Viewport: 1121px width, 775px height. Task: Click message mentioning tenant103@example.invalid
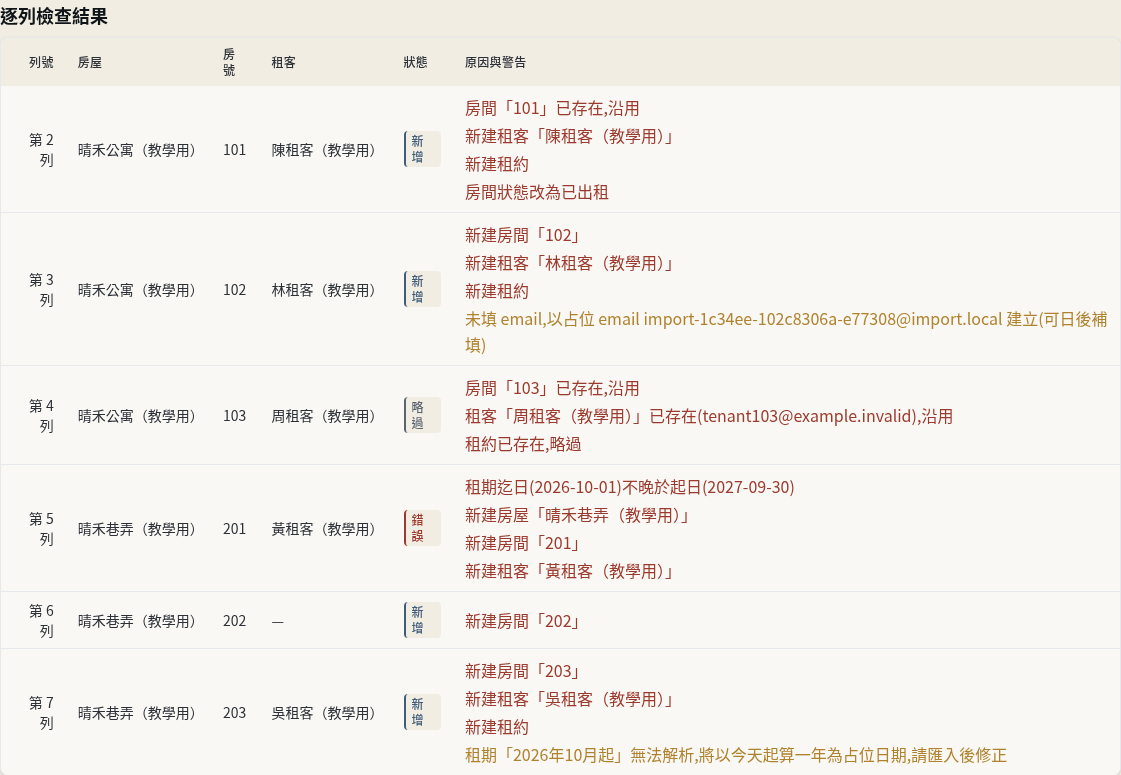[708, 415]
